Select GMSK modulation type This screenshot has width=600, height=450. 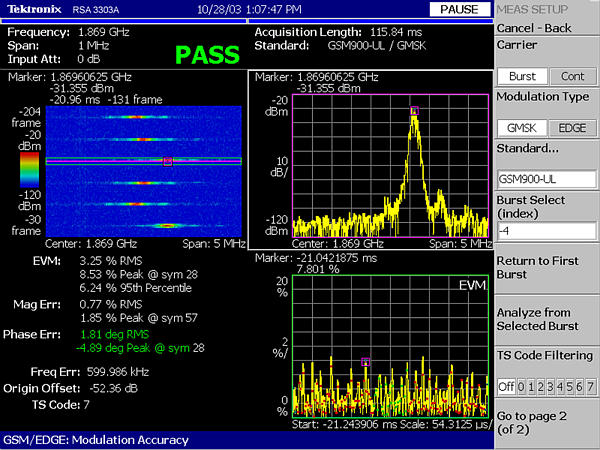click(521, 127)
